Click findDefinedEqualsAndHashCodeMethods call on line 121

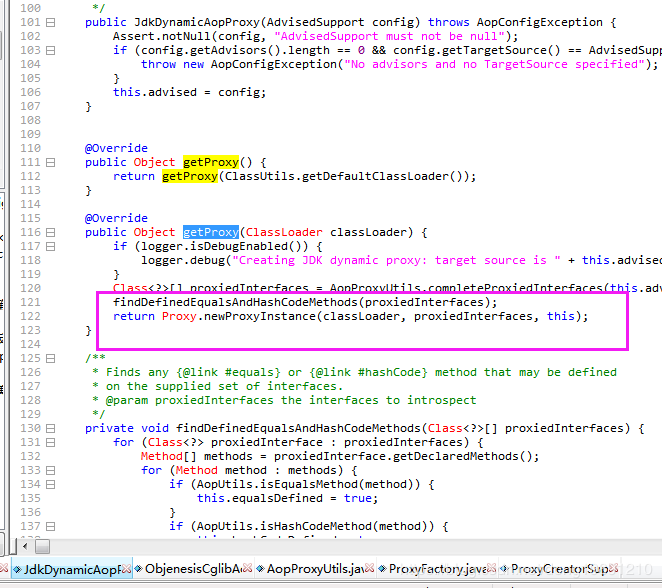pos(235,303)
